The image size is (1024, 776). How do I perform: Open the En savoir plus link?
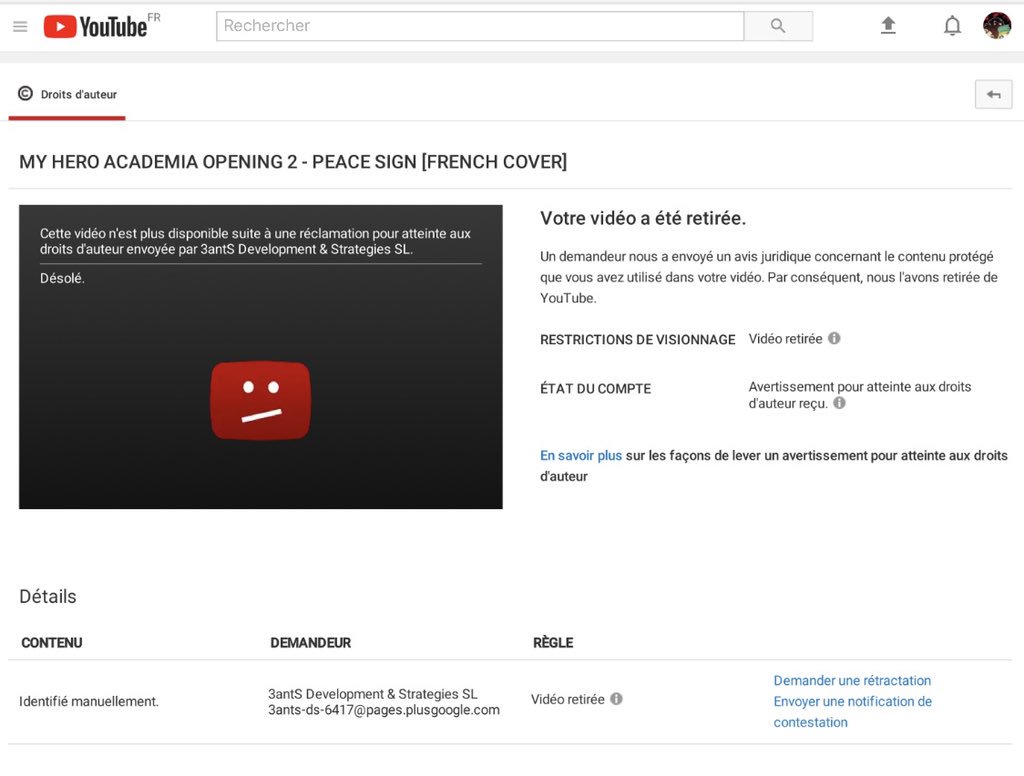581,455
